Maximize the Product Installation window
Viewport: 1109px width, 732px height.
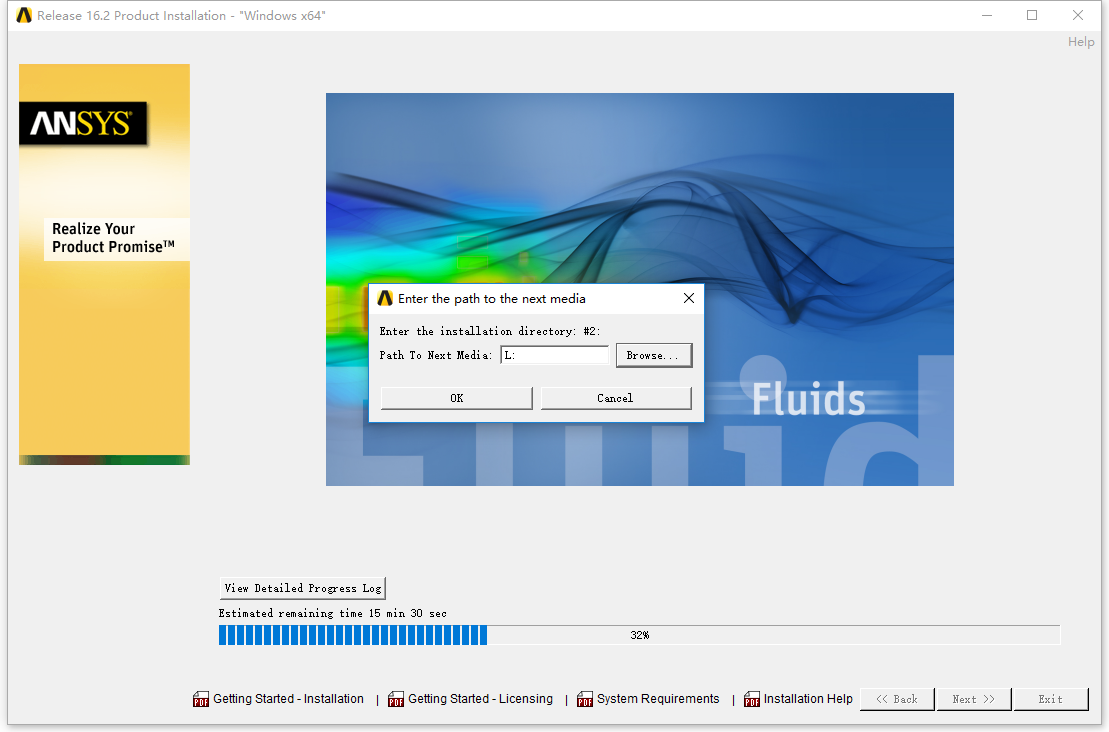pyautogui.click(x=1032, y=16)
